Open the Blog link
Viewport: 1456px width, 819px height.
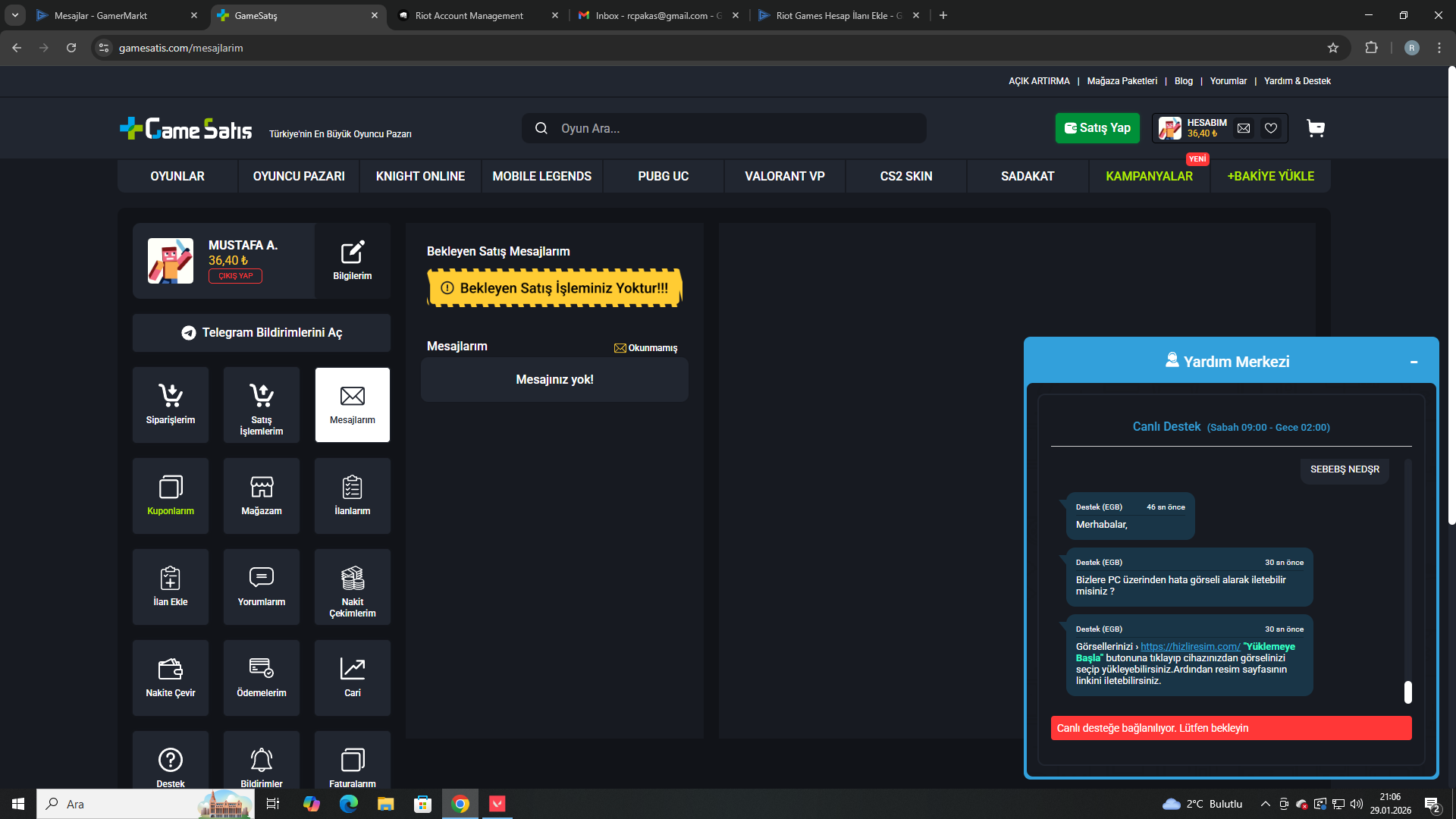(x=1184, y=81)
